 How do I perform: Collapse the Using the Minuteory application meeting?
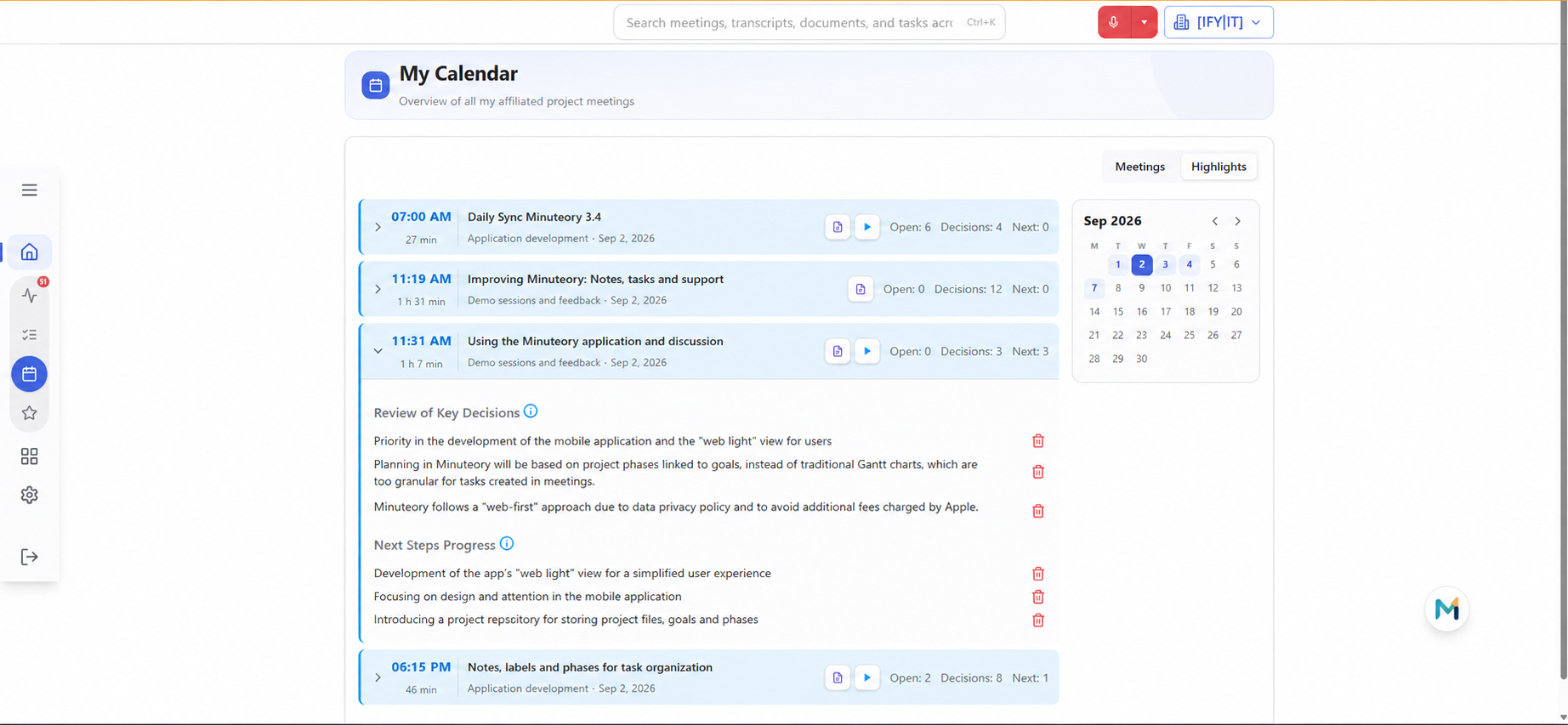(378, 351)
